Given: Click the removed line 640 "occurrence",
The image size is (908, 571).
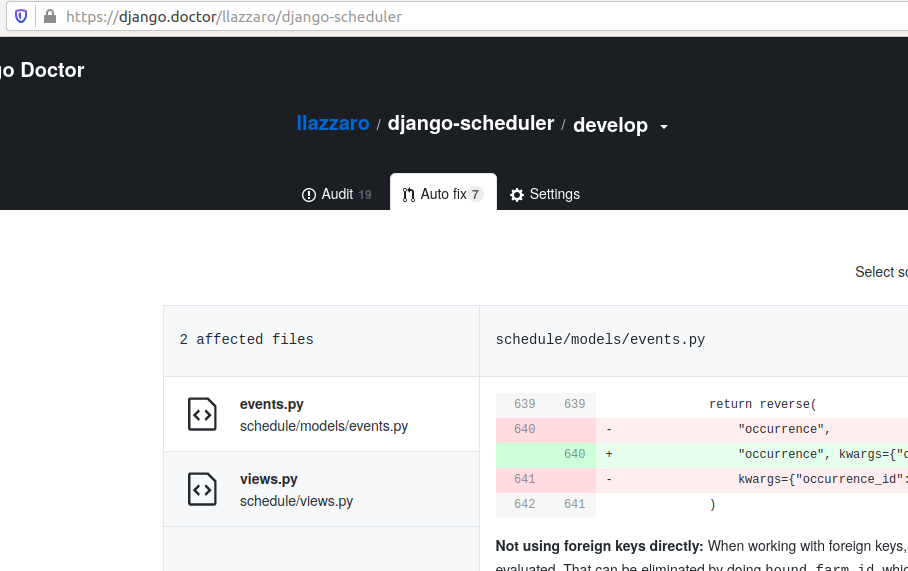Looking at the screenshot, I should [x=702, y=429].
